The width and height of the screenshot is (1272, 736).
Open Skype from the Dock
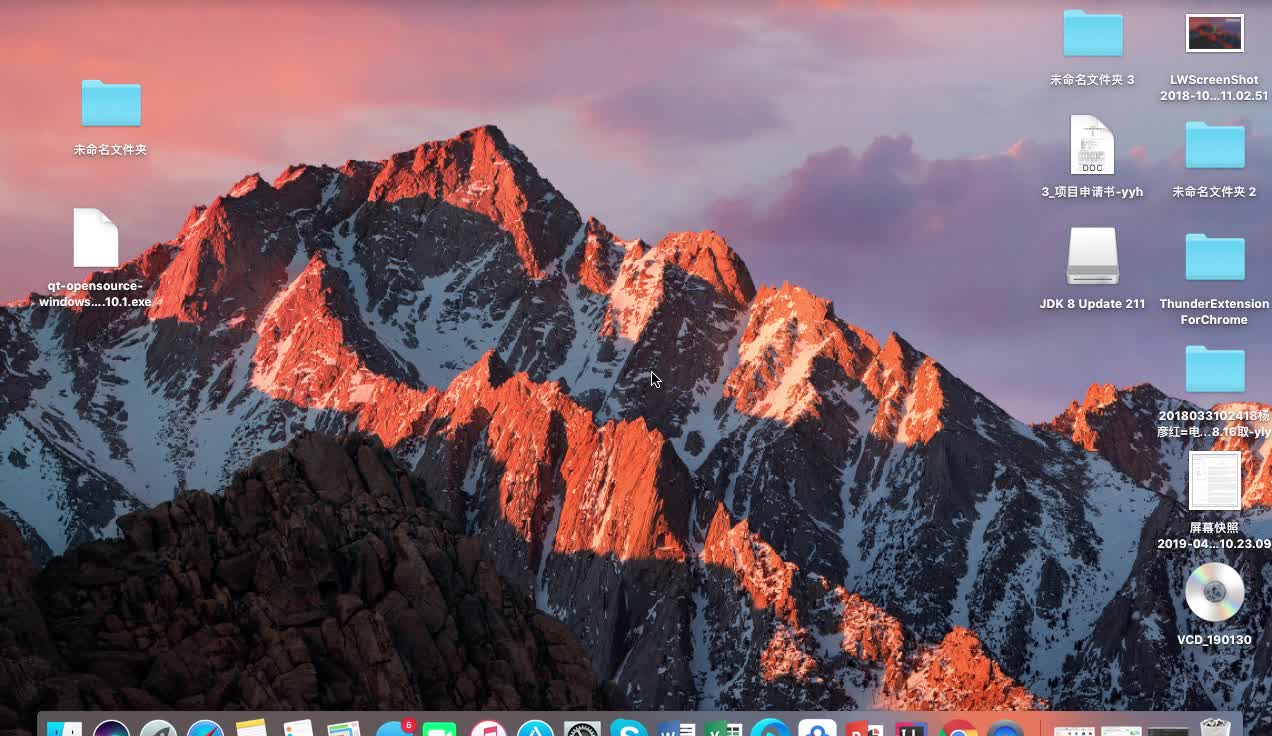click(629, 729)
